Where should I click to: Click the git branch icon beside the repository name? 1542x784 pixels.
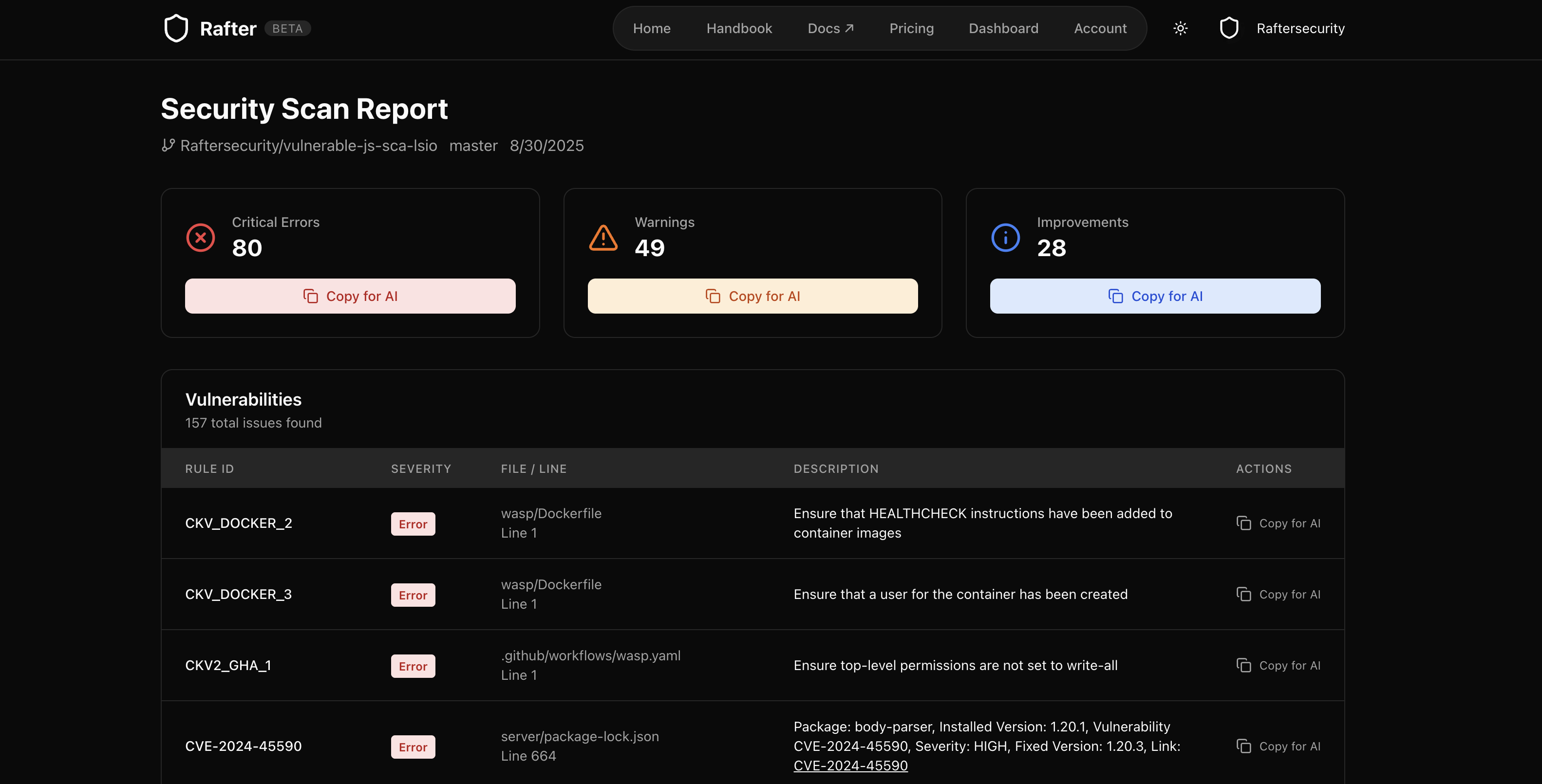[168, 146]
